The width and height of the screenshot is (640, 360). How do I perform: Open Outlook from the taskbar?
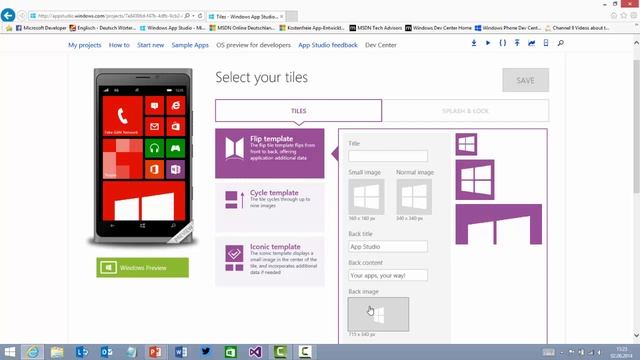(106, 352)
